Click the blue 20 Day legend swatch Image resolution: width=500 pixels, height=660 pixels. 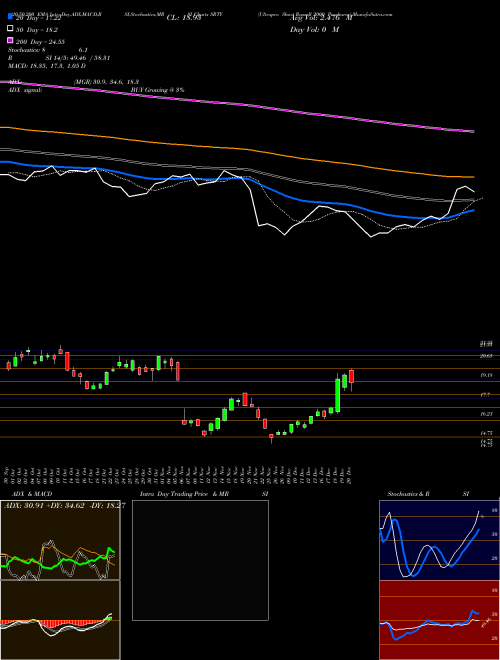[10, 17]
